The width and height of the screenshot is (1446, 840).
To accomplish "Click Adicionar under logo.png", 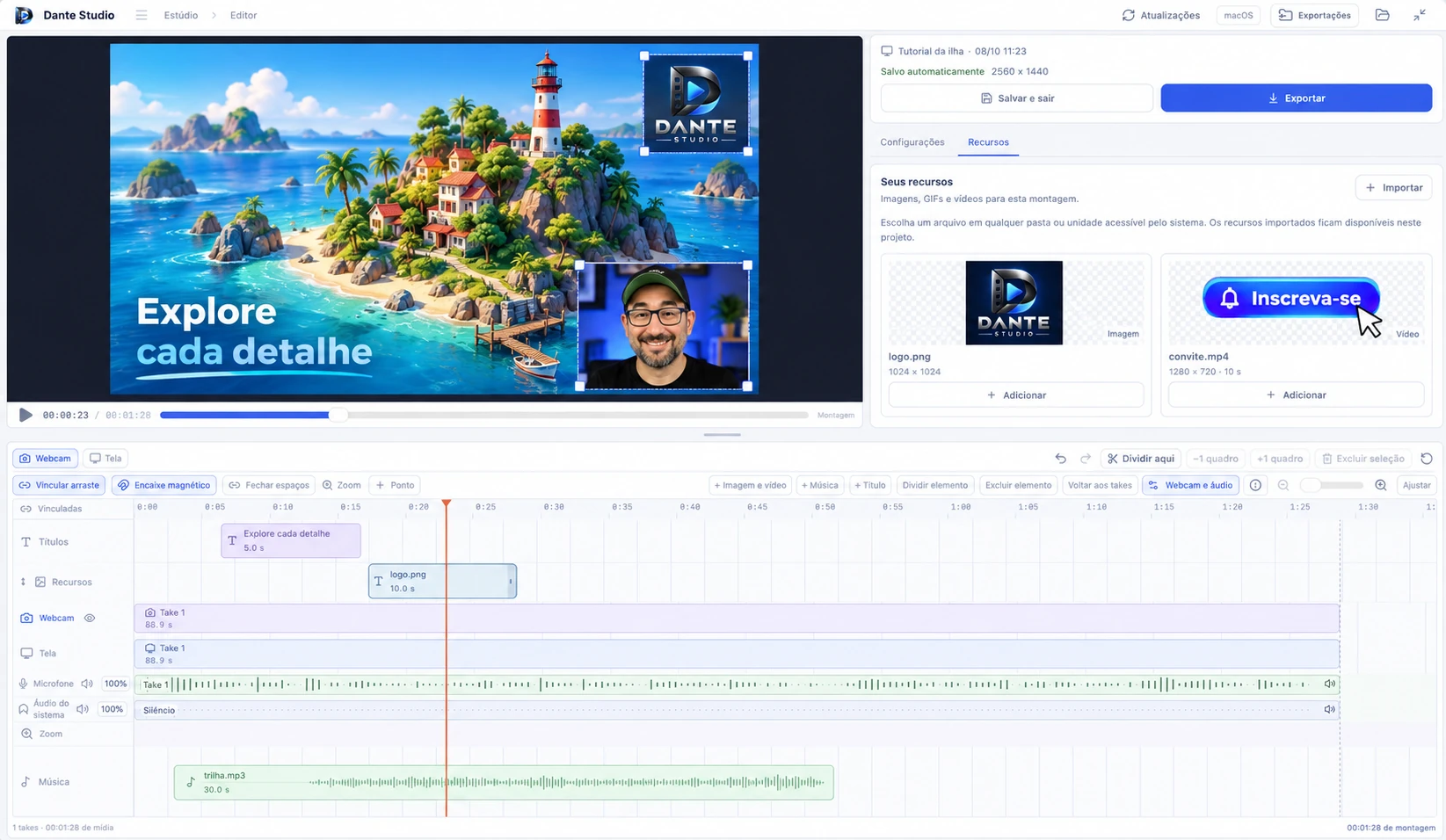I will [1016, 395].
